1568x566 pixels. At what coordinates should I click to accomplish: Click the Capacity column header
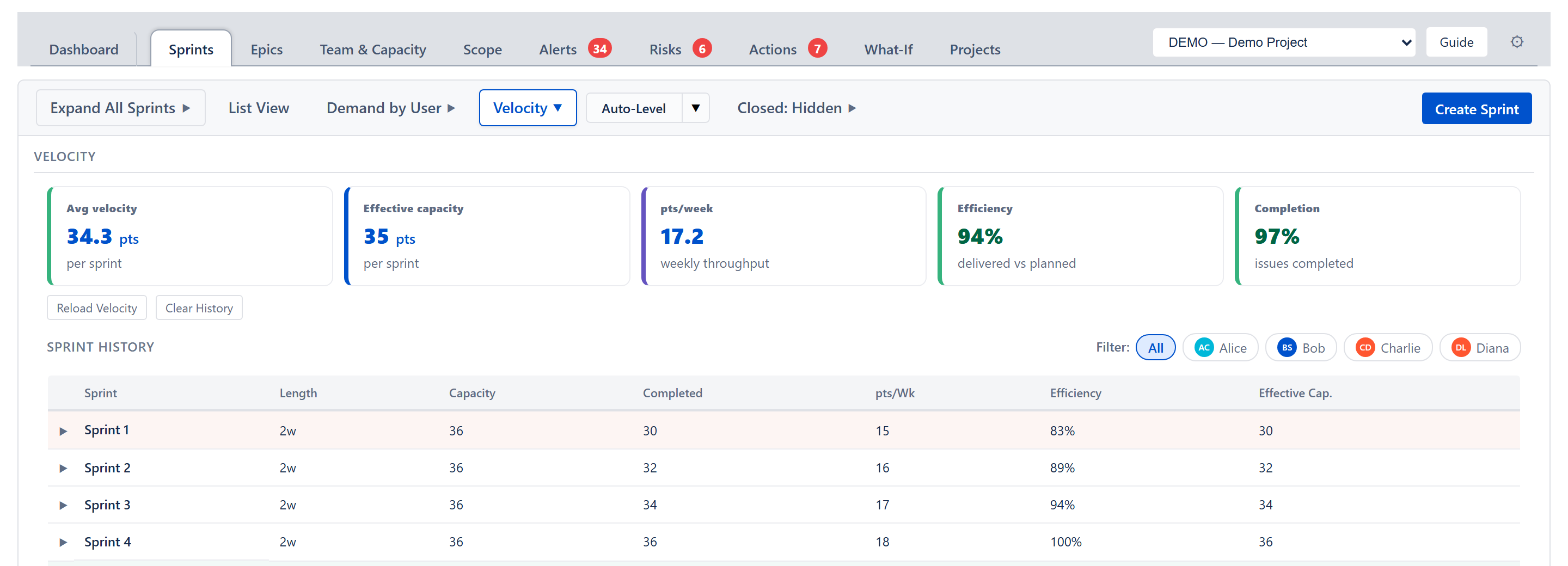coord(471,393)
